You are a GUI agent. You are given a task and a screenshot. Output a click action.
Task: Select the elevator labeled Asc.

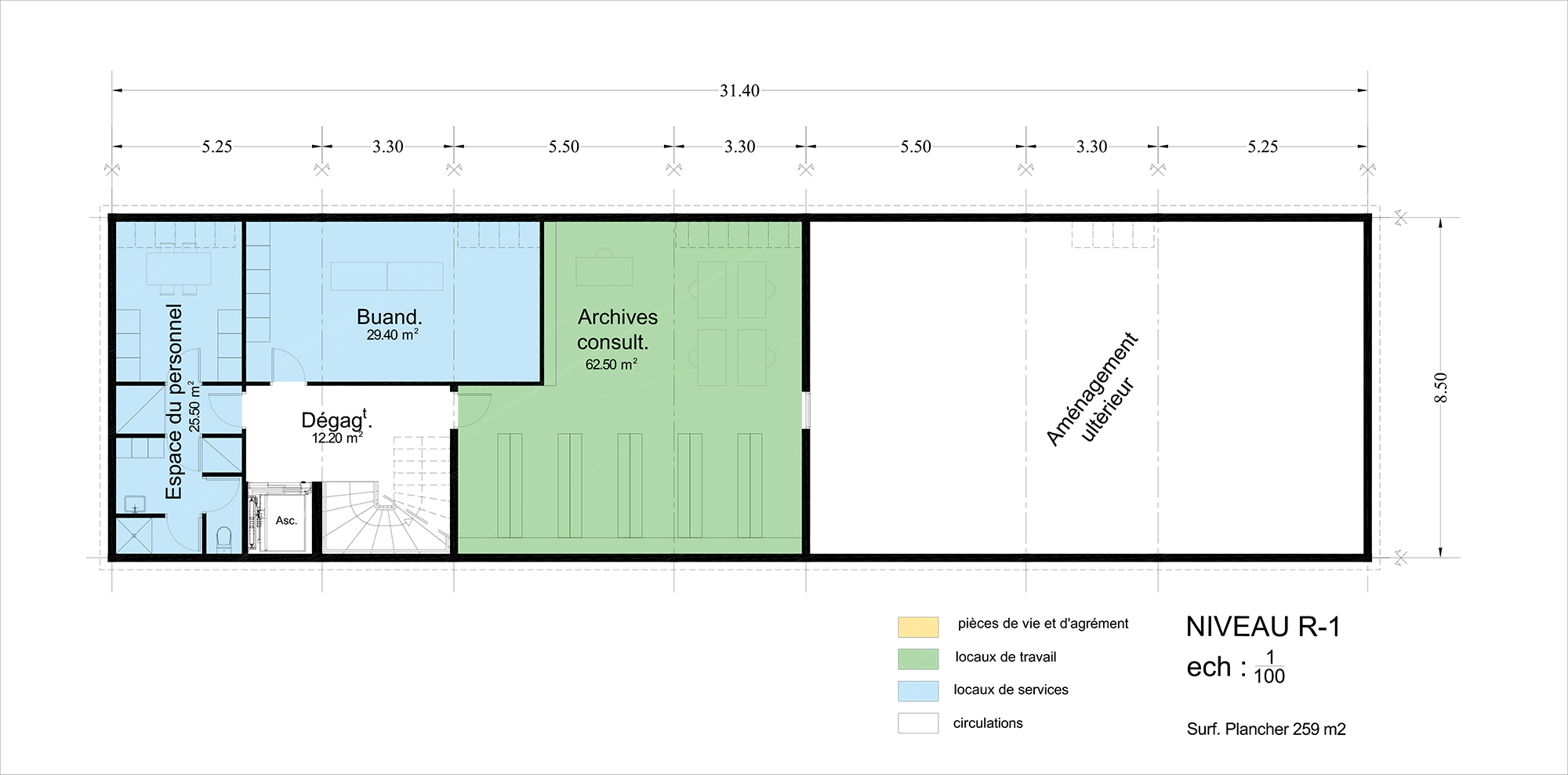(287, 520)
